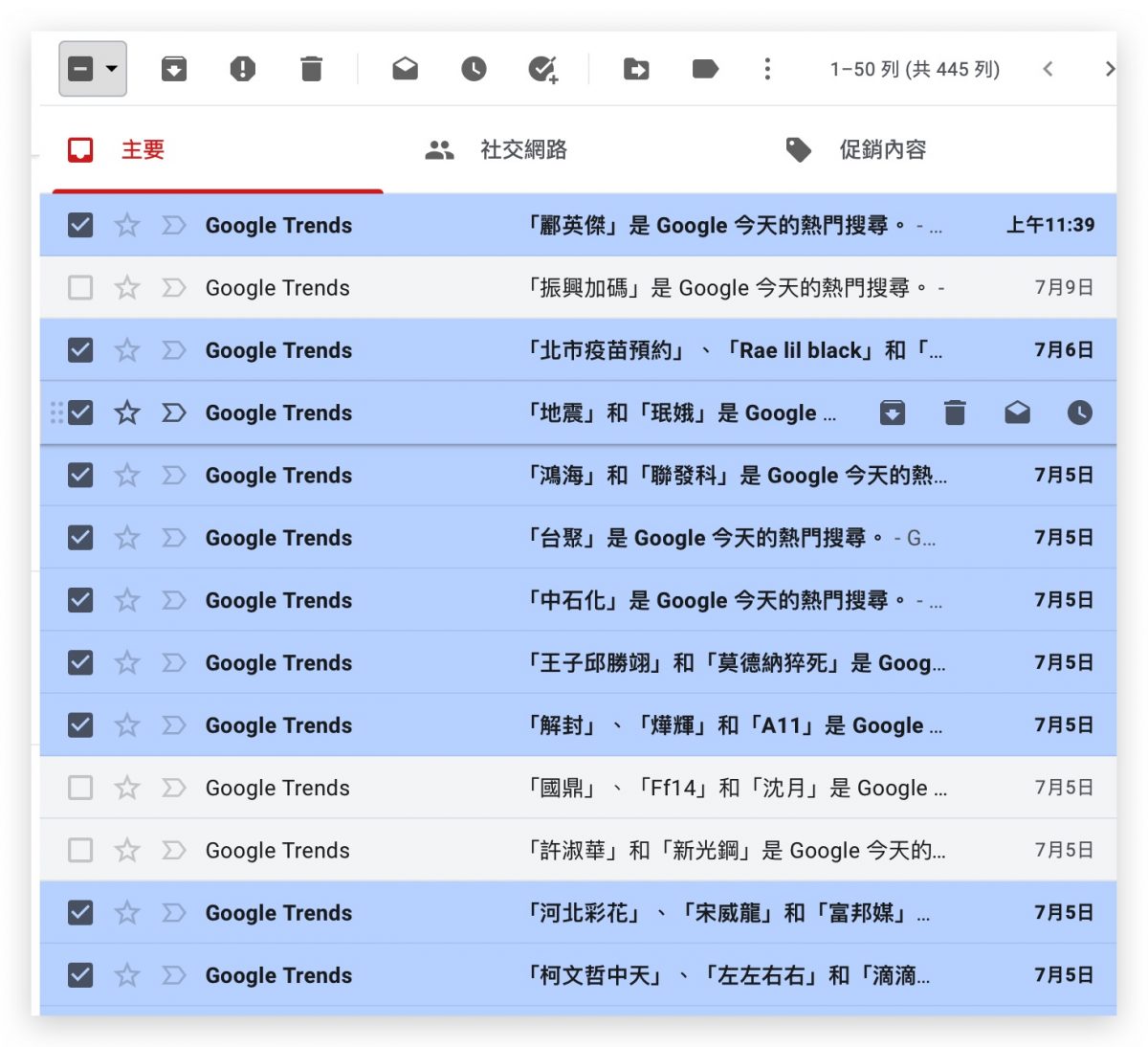Check the 「國鼎」 email checkbox
The height and width of the screenshot is (1047, 1148).
(80, 788)
